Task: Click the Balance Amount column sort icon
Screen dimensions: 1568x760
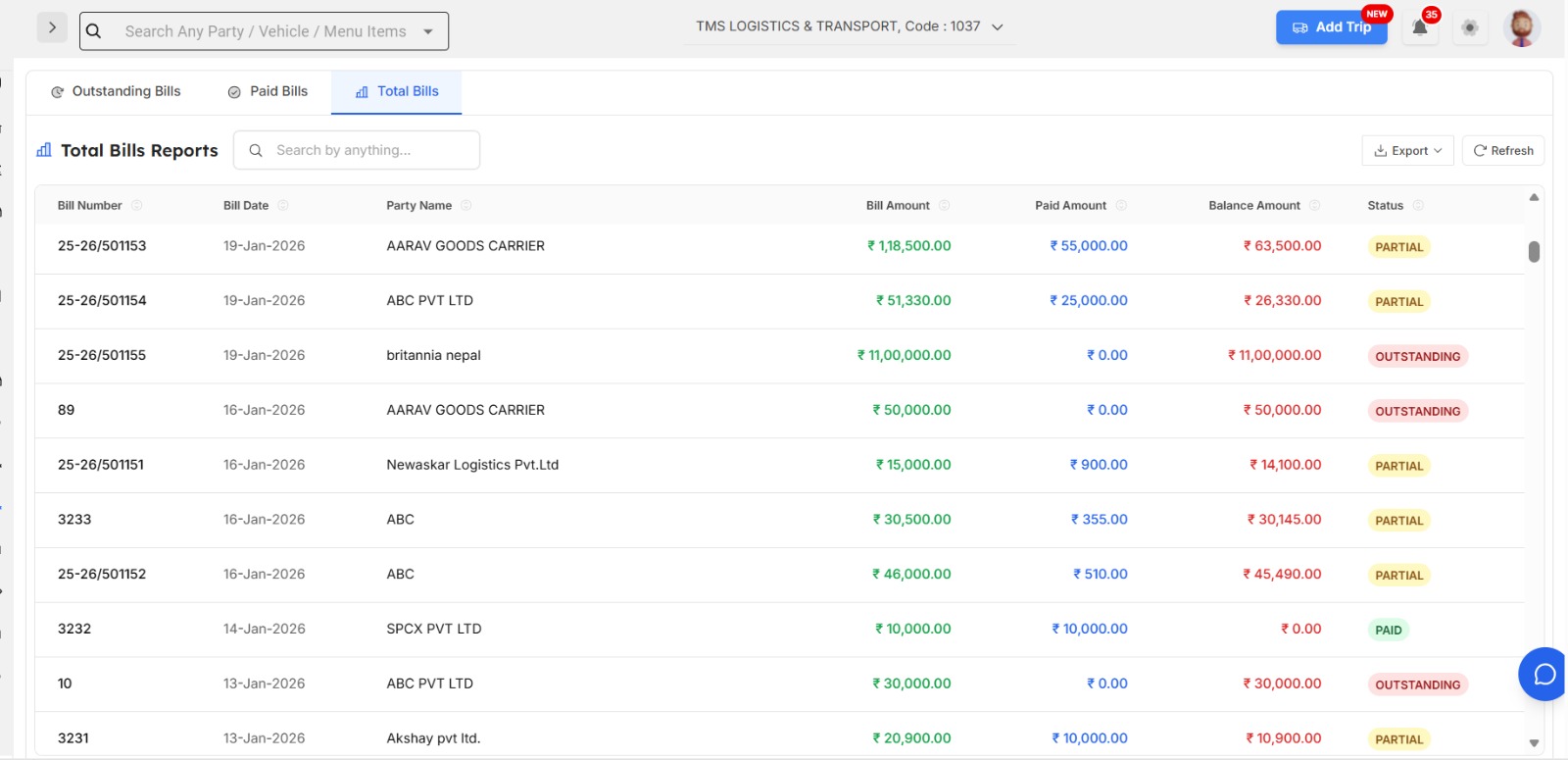Action: coord(1315,206)
